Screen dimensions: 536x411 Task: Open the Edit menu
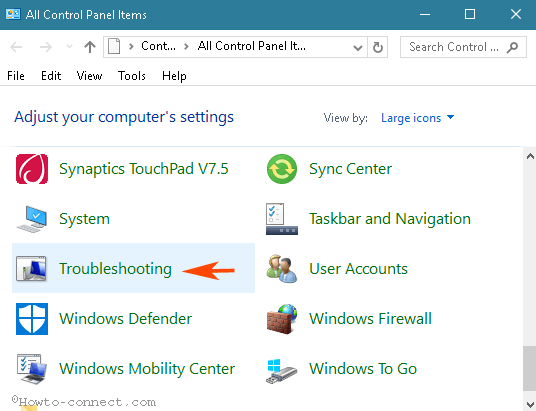point(51,76)
